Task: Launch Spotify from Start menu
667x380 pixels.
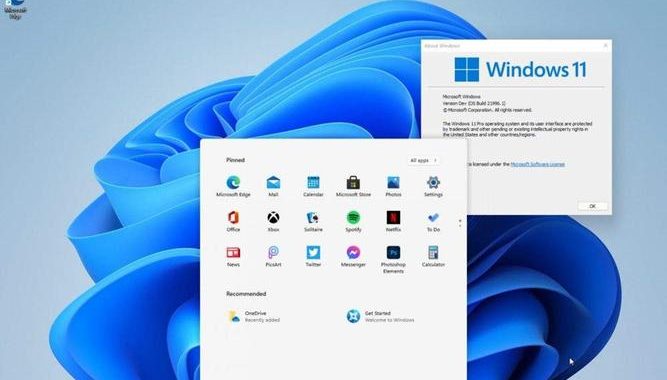Action: pyautogui.click(x=353, y=221)
